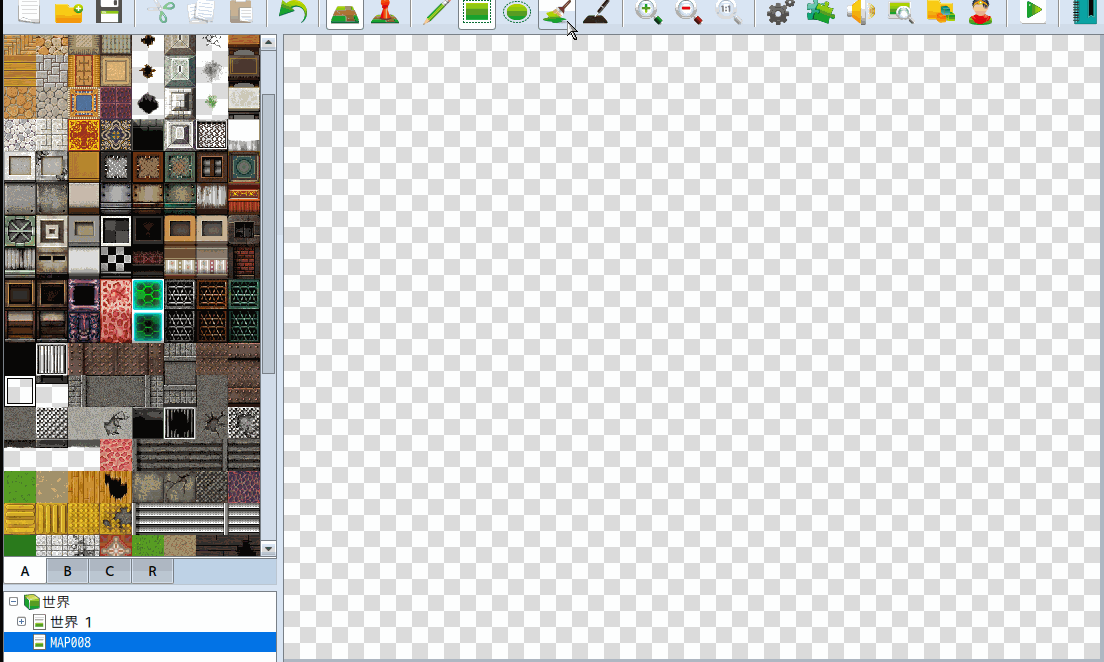Click the tileset palette scroll-down arrow
The image size is (1104, 662).
(268, 549)
